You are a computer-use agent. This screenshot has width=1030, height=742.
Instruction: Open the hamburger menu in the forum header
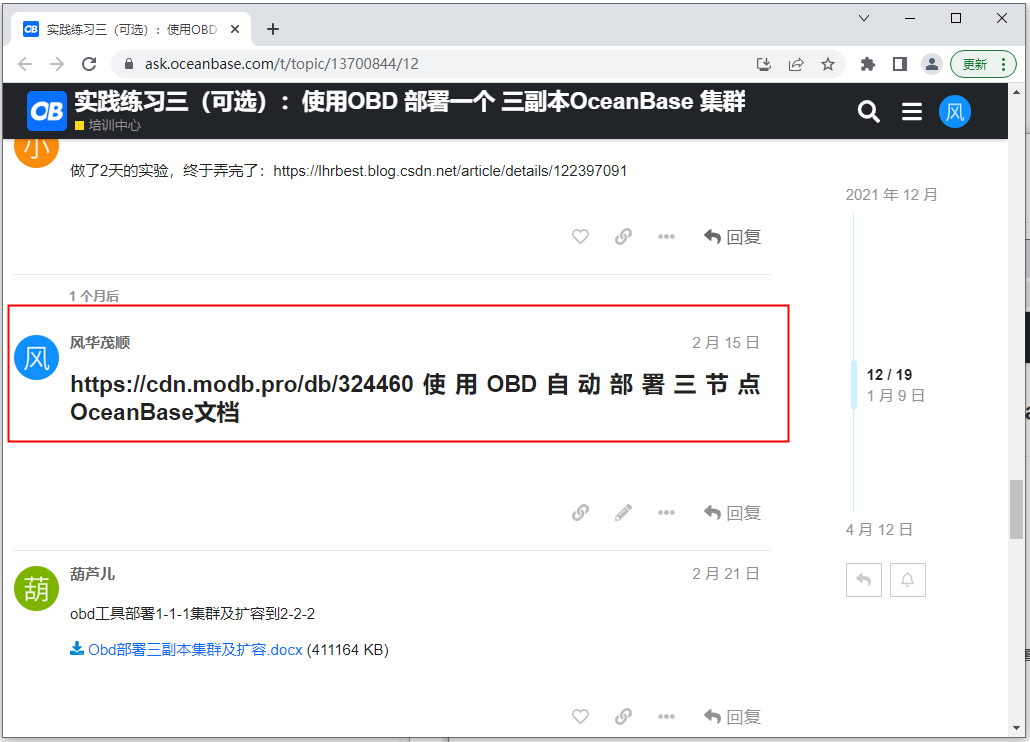coord(911,112)
